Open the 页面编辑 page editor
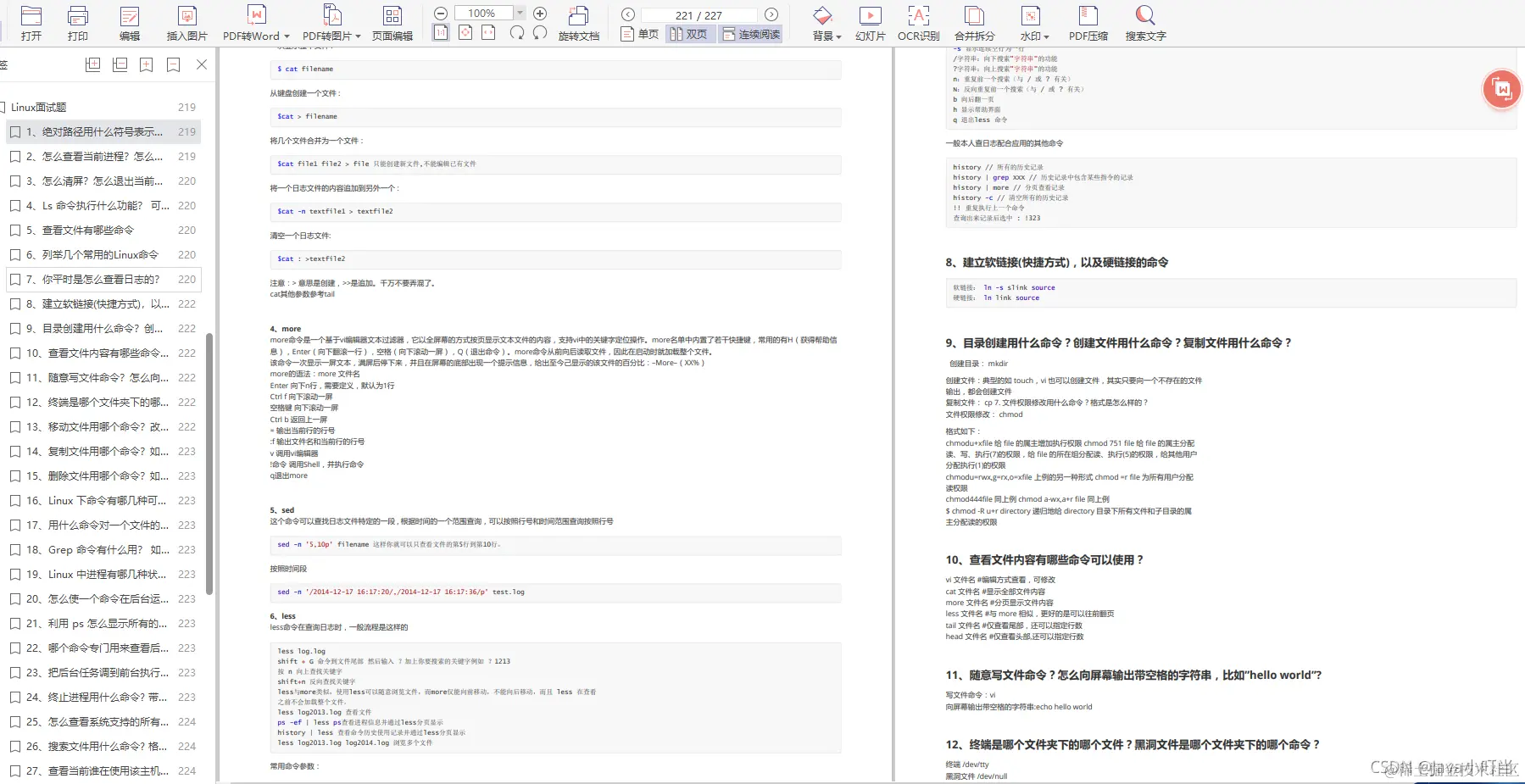Viewport: 1525px width, 784px height. tap(392, 23)
